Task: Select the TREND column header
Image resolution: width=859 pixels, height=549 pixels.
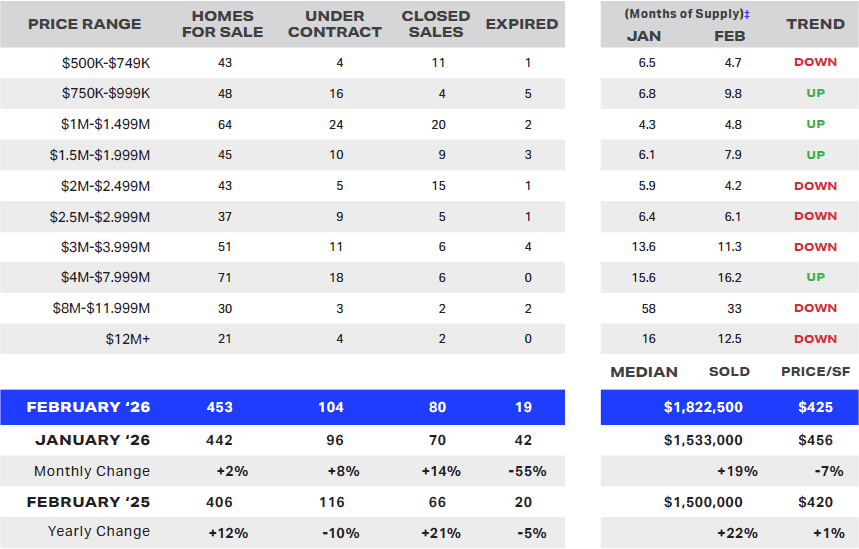Action: pos(815,24)
